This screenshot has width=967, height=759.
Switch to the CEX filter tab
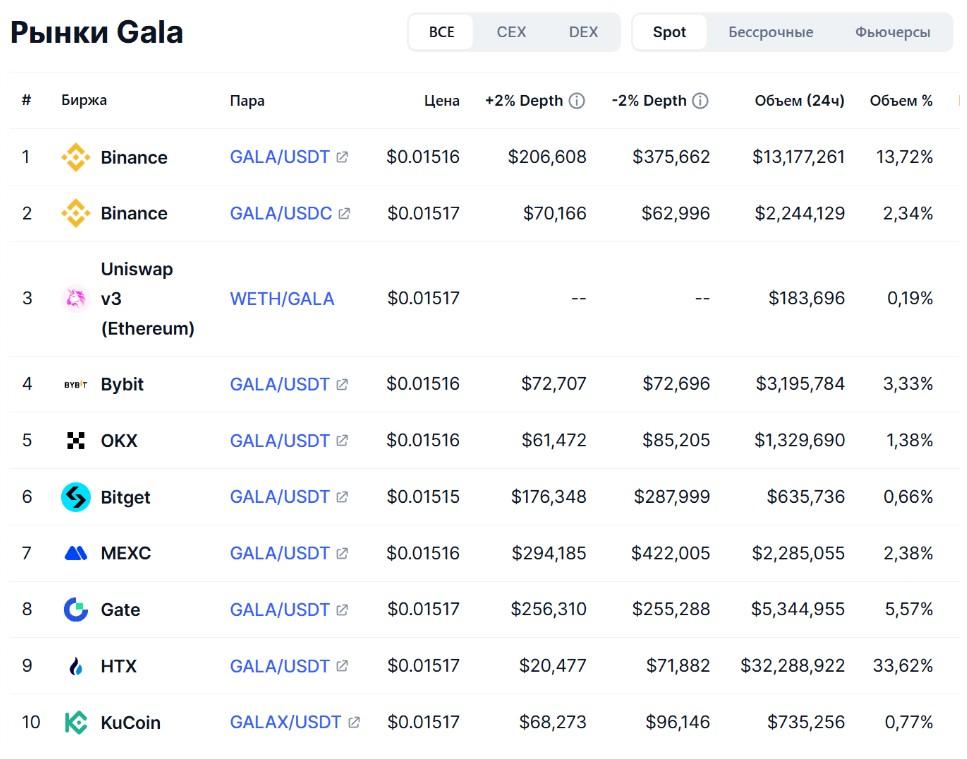tap(511, 32)
